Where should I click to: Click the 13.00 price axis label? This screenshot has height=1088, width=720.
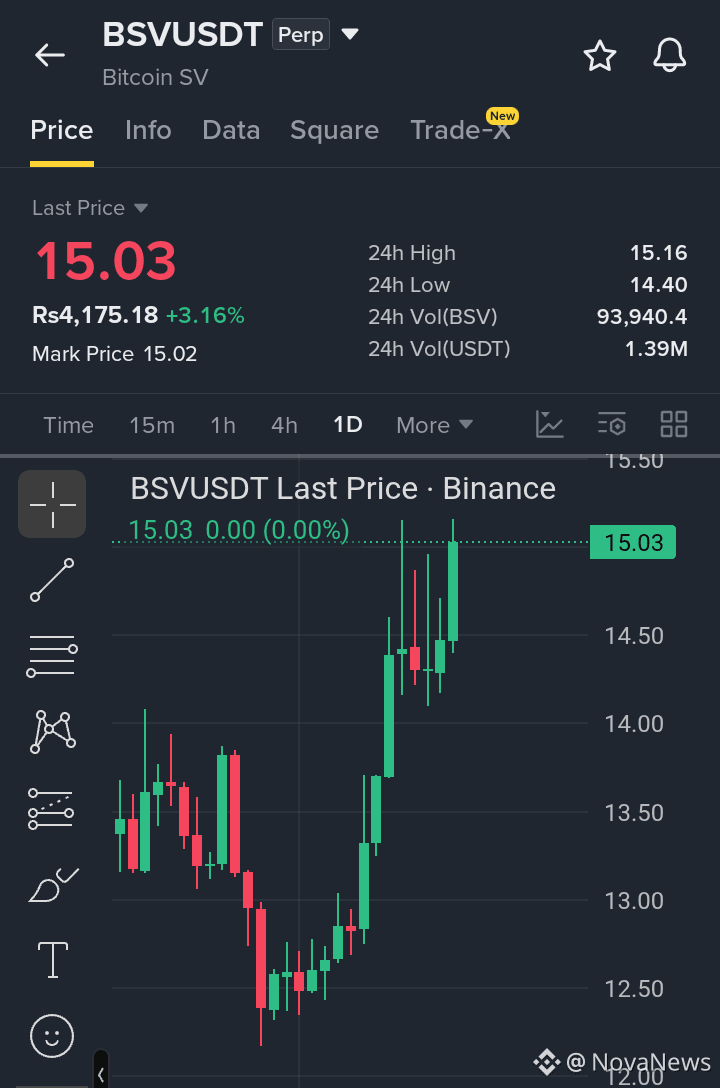point(633,901)
